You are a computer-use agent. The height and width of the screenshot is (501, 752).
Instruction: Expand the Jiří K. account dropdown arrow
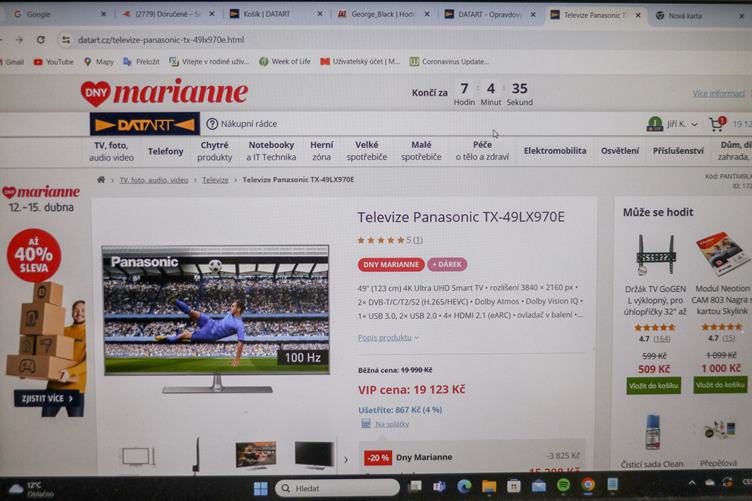coord(694,125)
